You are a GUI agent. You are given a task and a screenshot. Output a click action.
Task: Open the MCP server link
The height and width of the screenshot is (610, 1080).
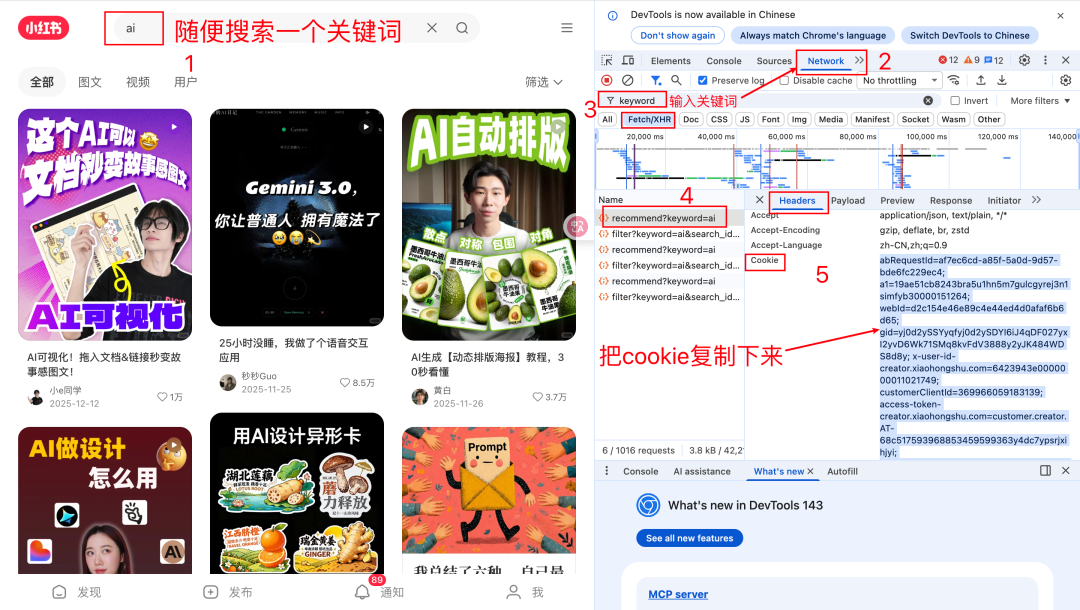point(678,594)
